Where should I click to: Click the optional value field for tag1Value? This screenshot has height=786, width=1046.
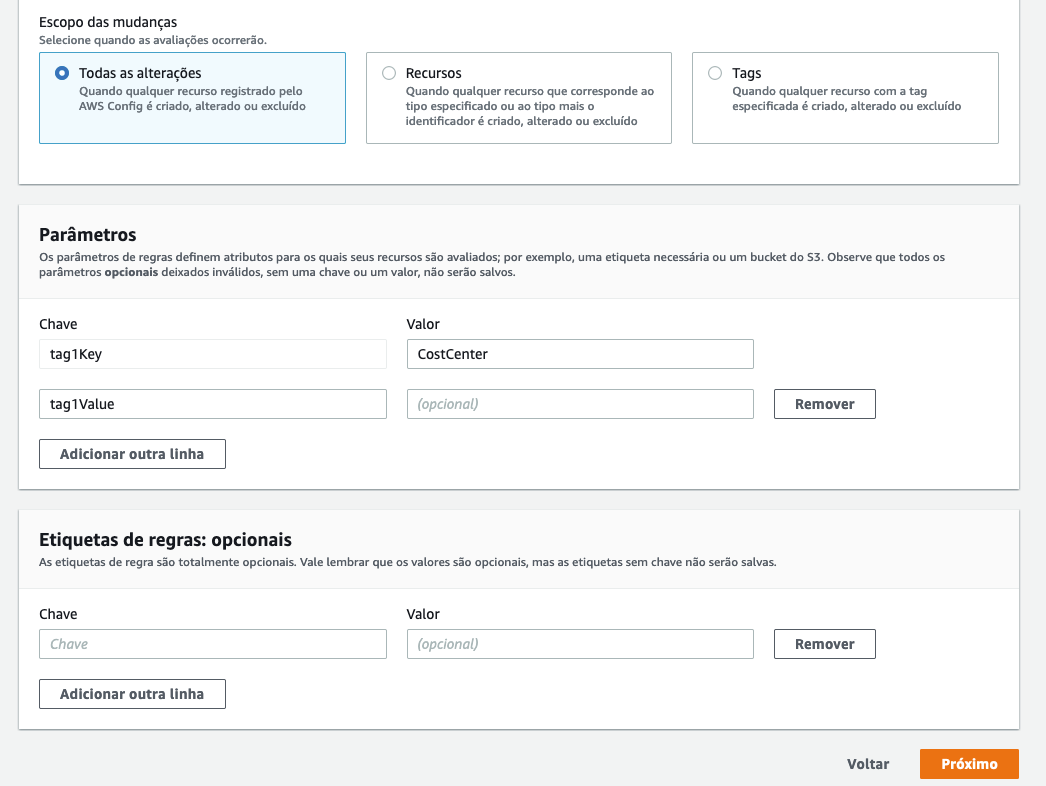coord(580,404)
